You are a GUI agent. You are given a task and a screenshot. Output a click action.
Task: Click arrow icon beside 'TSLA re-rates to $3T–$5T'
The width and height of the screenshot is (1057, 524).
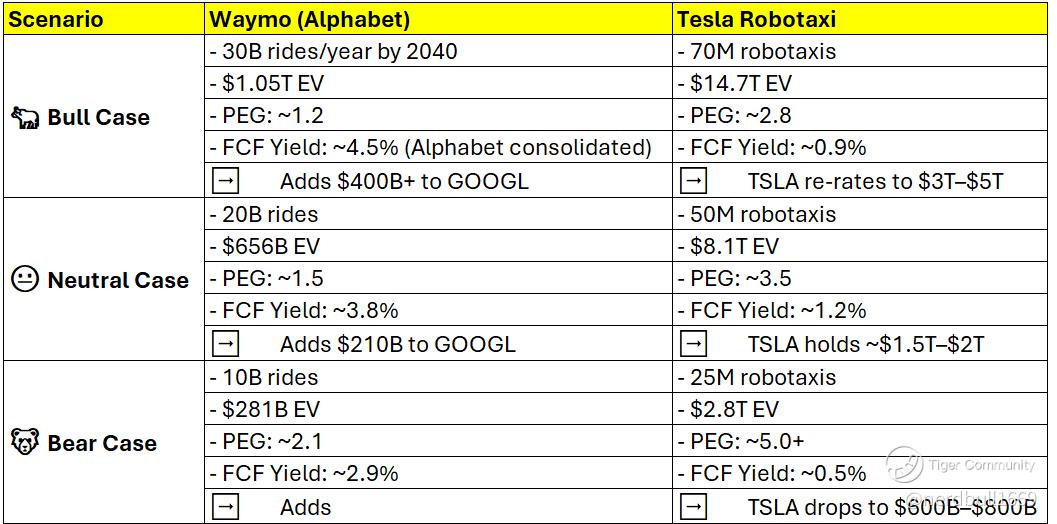pos(693,181)
